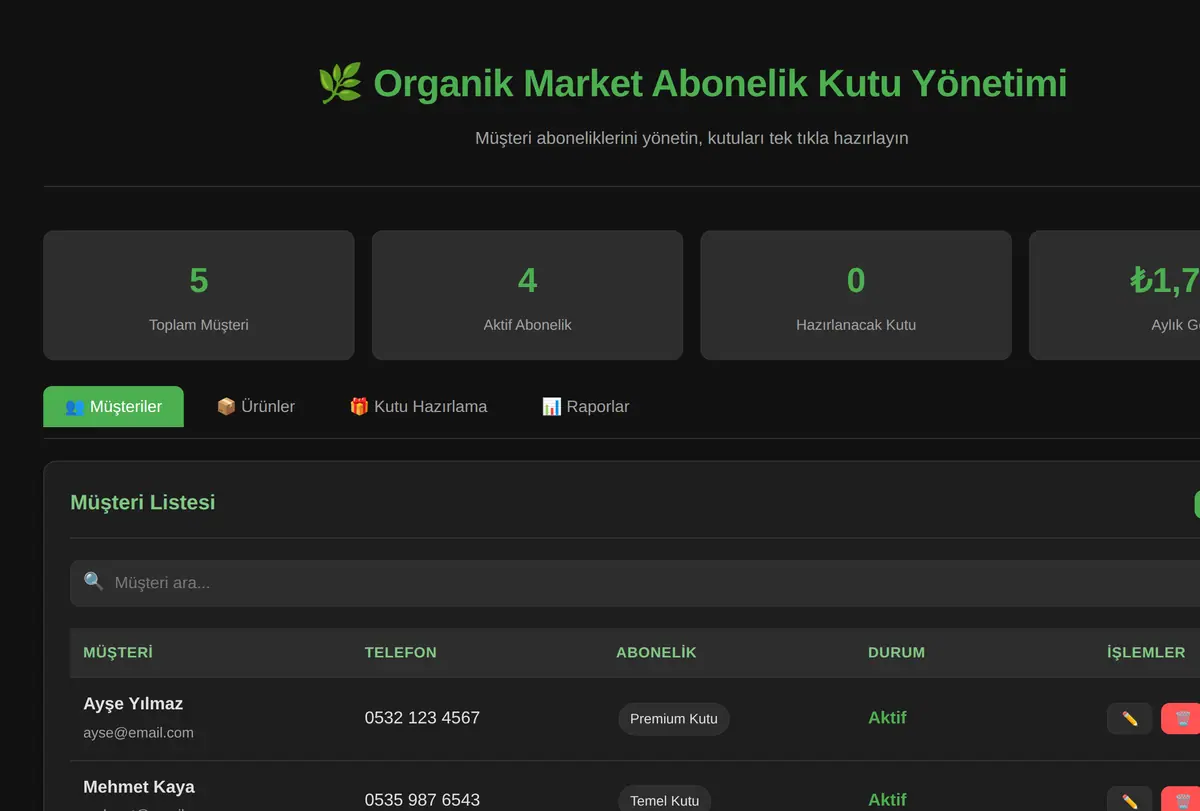Image resolution: width=1200 pixels, height=811 pixels.
Task: Switch to the Ürünler tab
Action: (x=256, y=407)
